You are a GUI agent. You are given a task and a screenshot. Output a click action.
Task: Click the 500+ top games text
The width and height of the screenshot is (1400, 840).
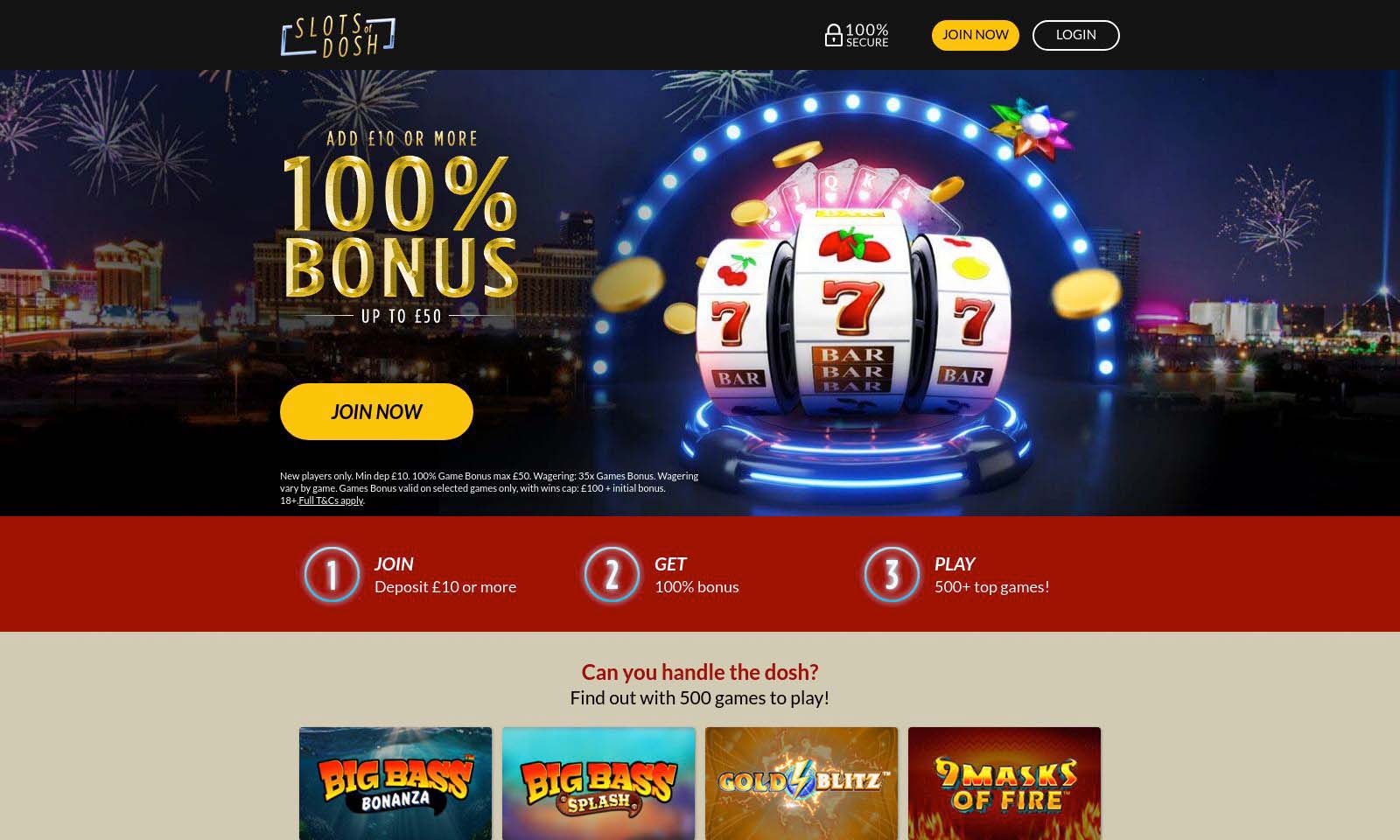(x=991, y=586)
